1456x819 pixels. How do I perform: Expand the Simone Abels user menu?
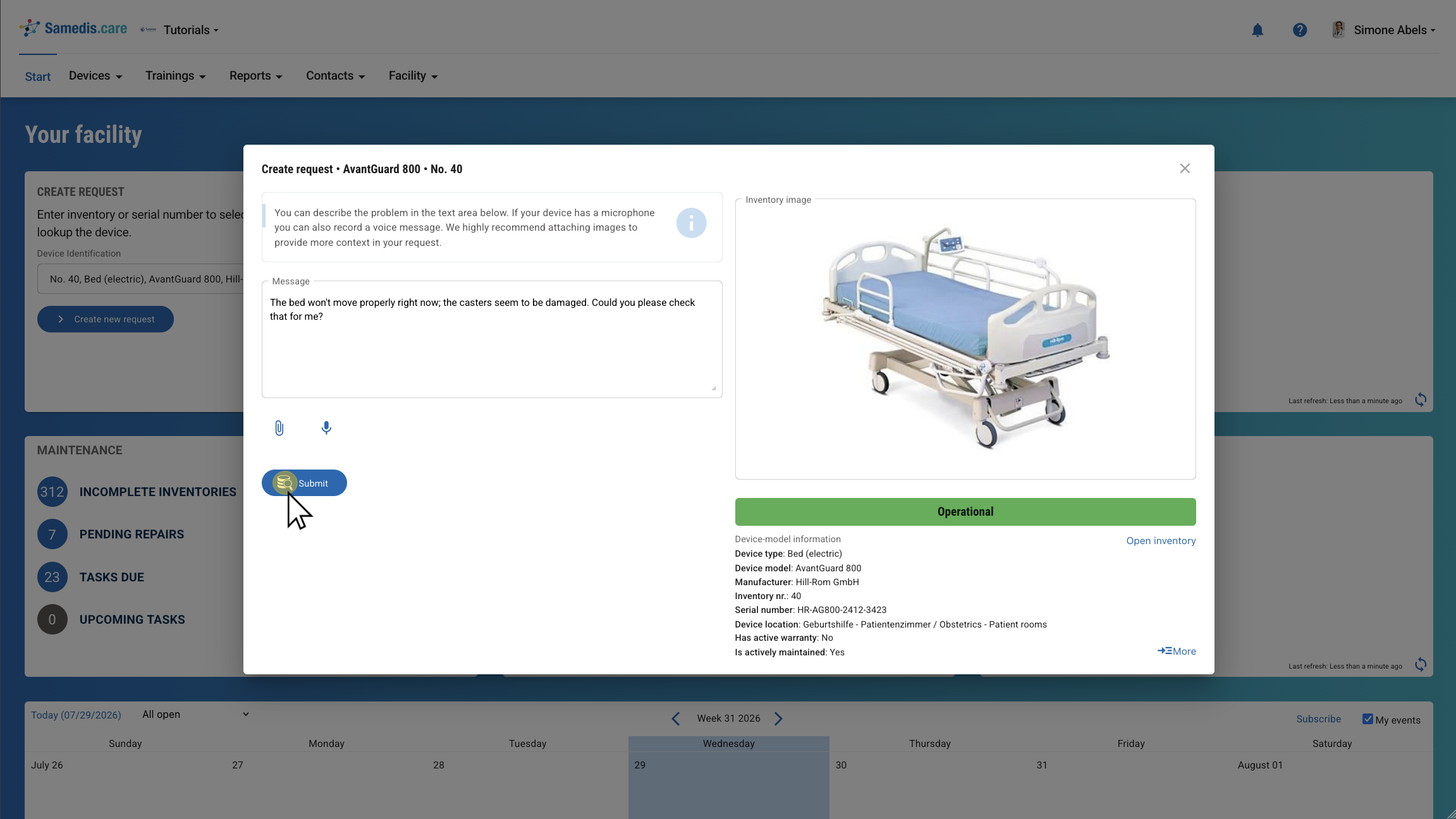pyautogui.click(x=1394, y=30)
